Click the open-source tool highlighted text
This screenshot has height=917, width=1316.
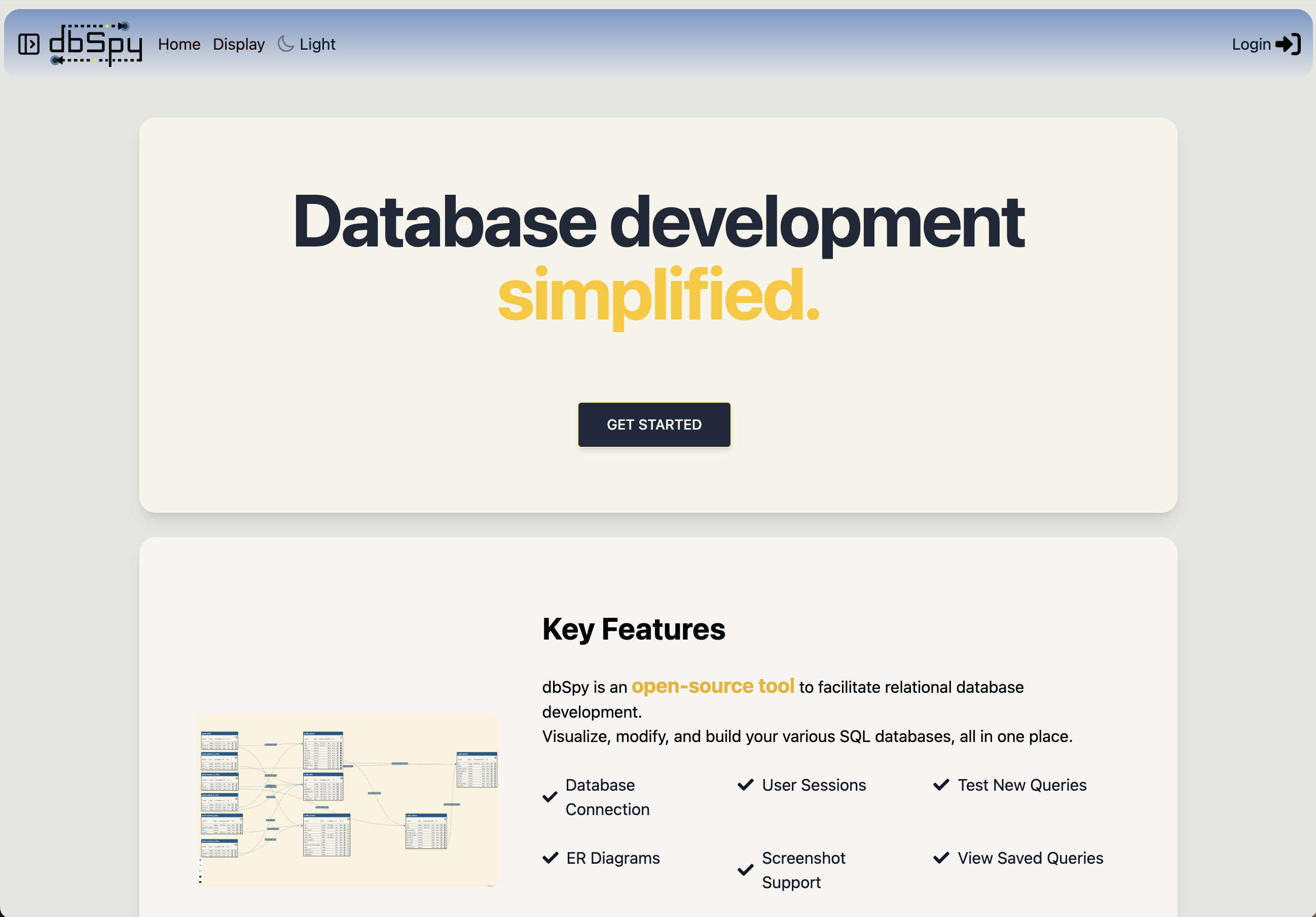tap(712, 686)
